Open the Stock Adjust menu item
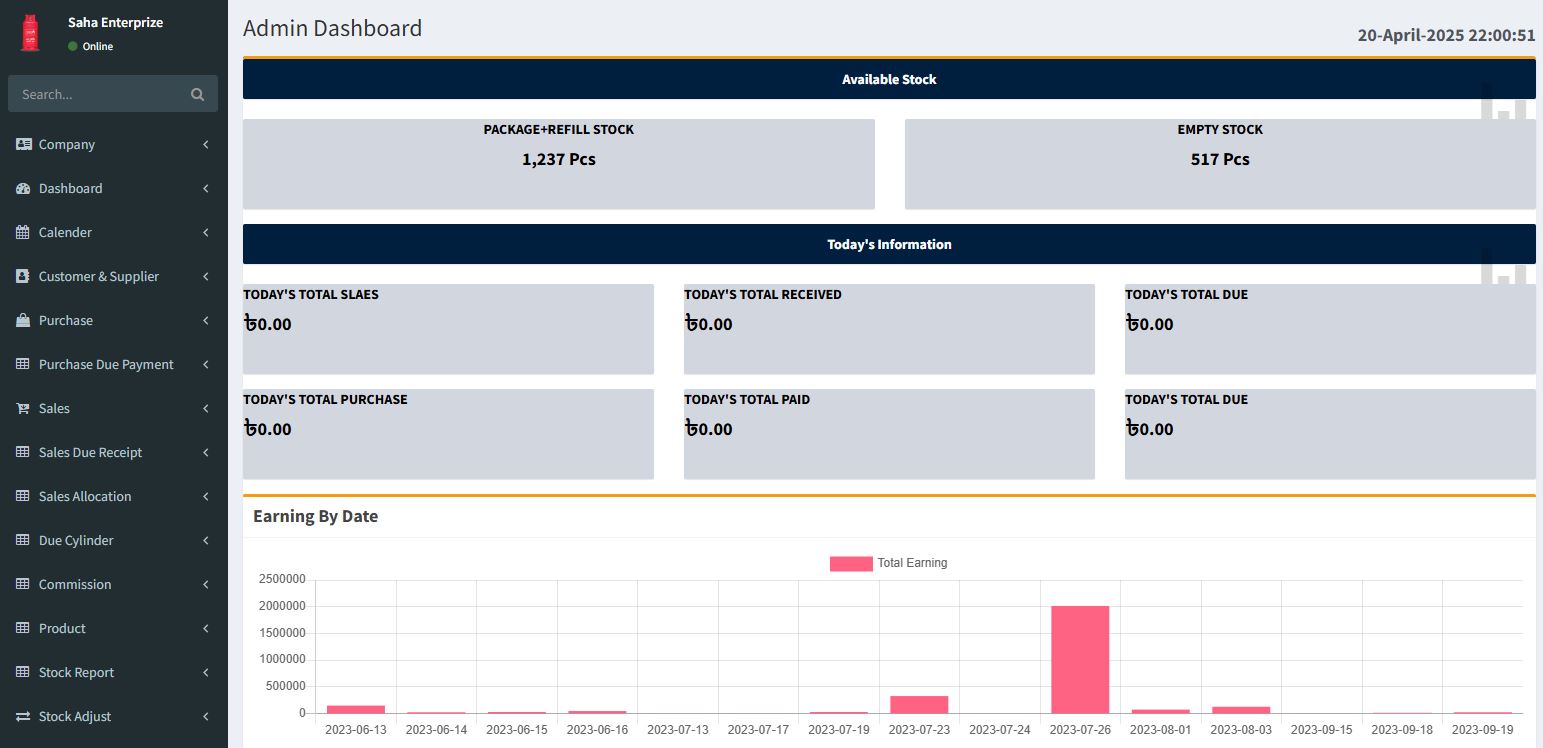The image size is (1543, 748). point(114,716)
